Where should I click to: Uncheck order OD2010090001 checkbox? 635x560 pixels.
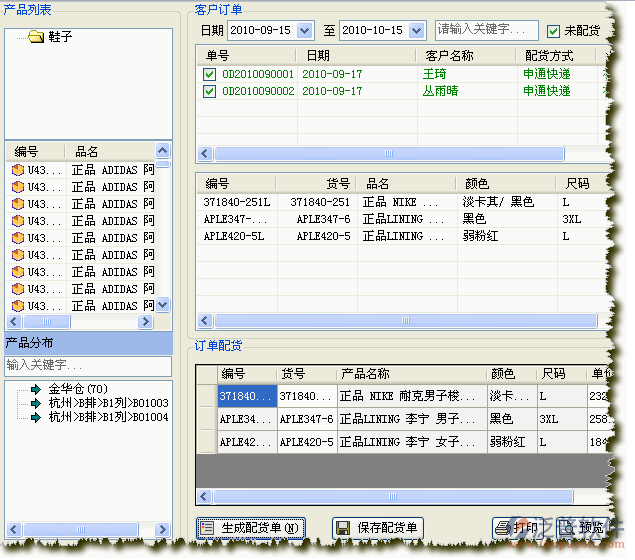[209, 75]
